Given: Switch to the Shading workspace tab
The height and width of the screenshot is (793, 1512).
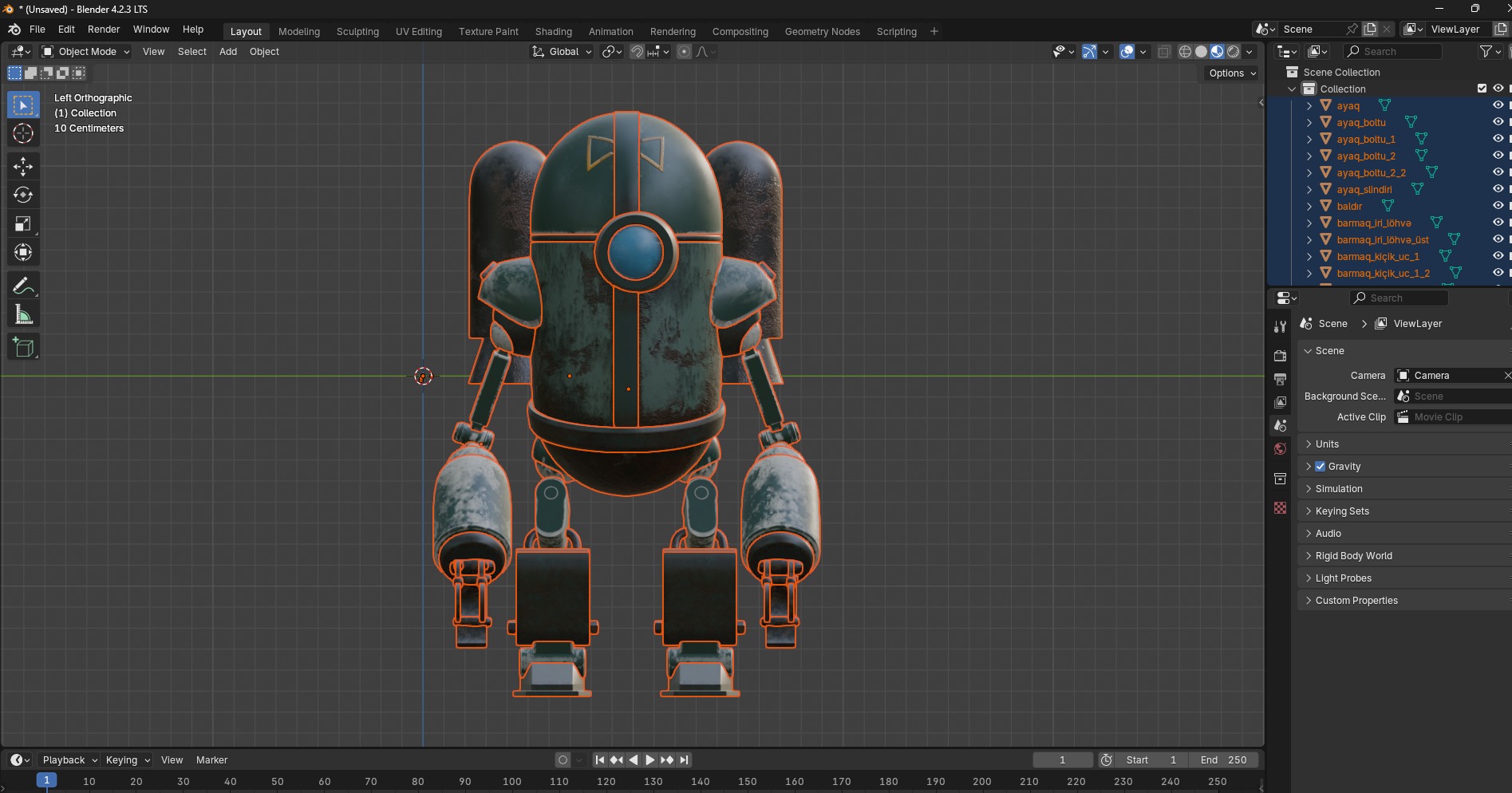Looking at the screenshot, I should click(x=554, y=31).
